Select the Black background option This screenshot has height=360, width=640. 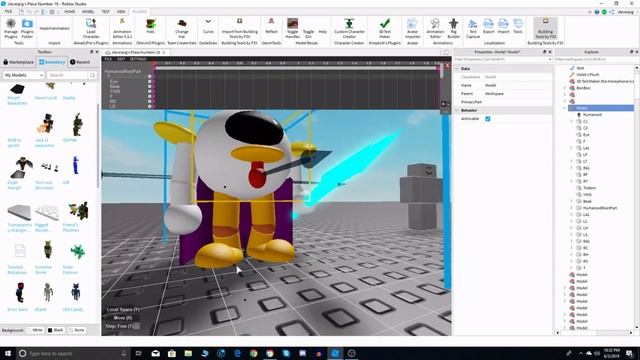point(56,330)
